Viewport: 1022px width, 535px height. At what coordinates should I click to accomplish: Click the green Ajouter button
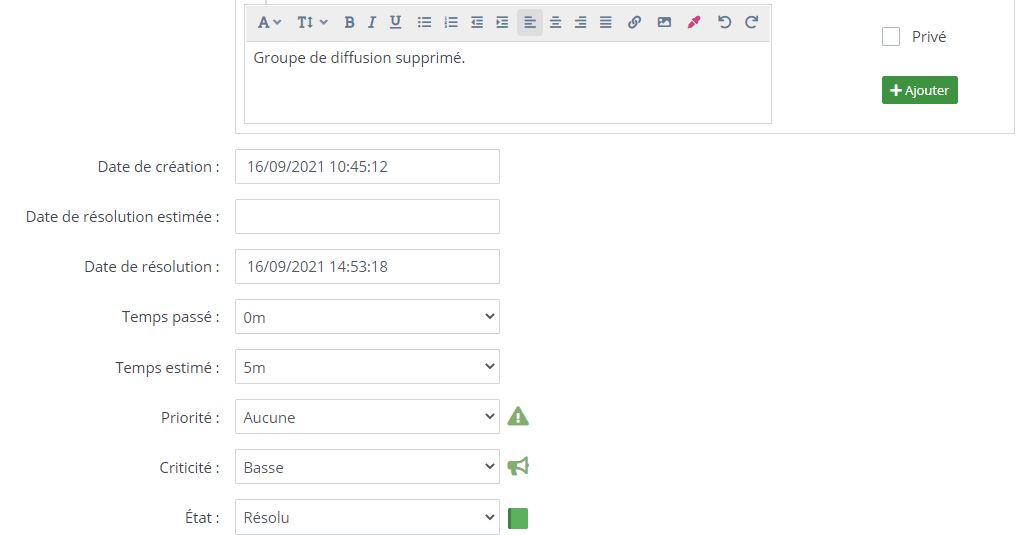pos(920,90)
